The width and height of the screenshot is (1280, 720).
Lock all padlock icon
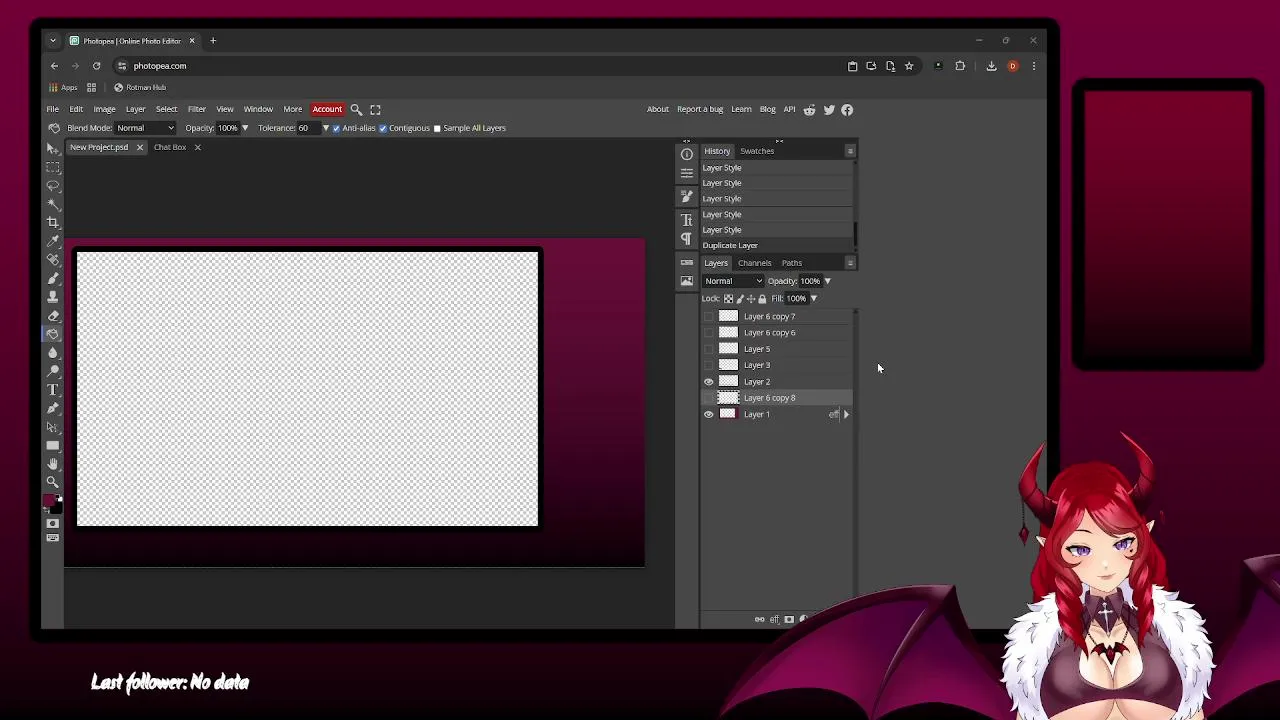(x=762, y=299)
